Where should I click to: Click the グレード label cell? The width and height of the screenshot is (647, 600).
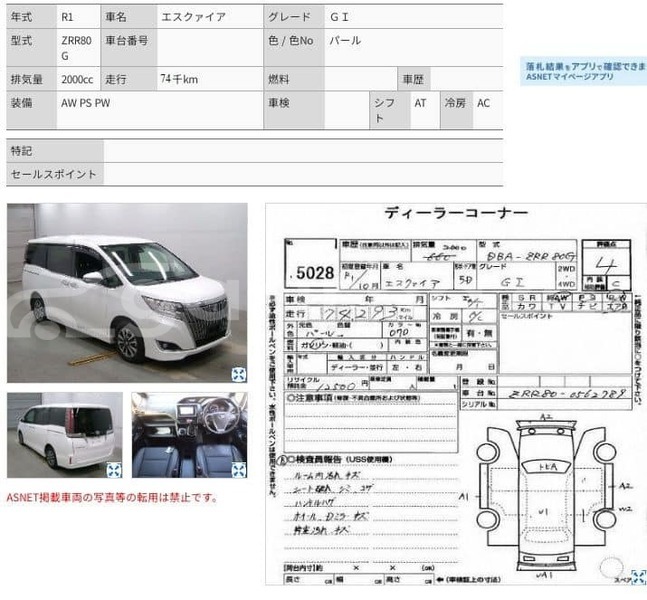pyautogui.click(x=294, y=17)
